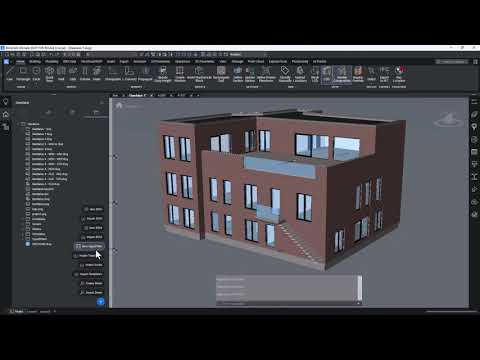Open the Point Cloud ribbon tab
This screenshot has width=480, height=360.
256,62
